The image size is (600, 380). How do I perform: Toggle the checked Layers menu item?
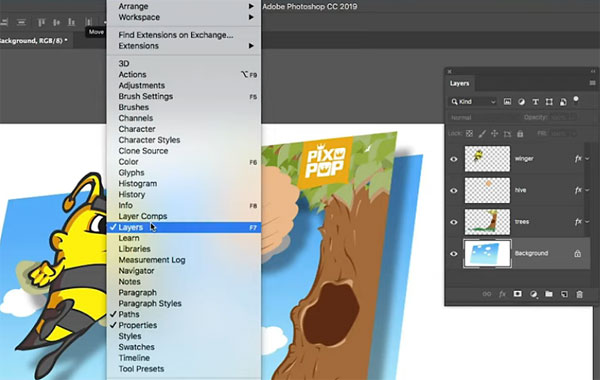coord(184,227)
